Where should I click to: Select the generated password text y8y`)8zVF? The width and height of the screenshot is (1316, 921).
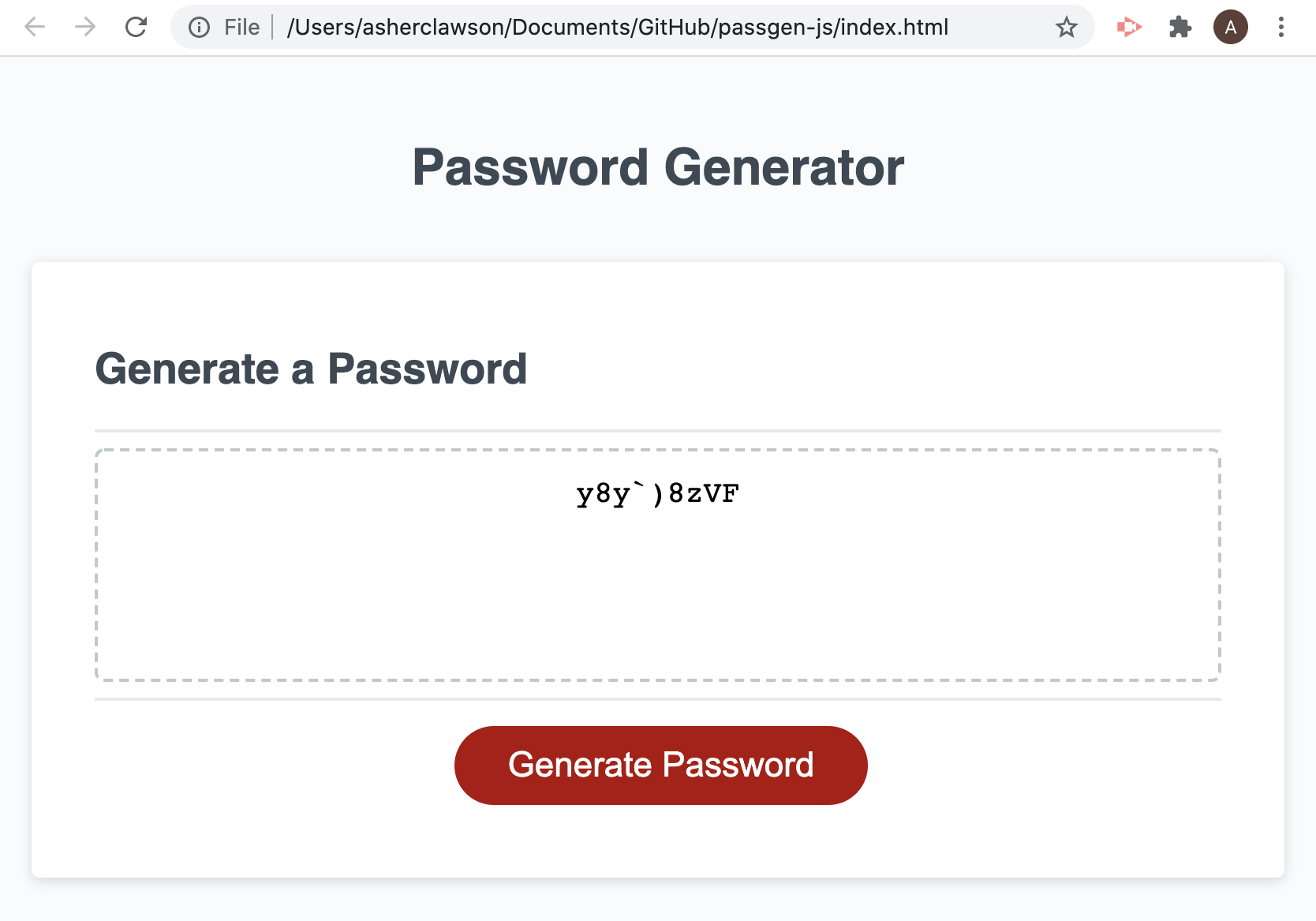point(657,494)
